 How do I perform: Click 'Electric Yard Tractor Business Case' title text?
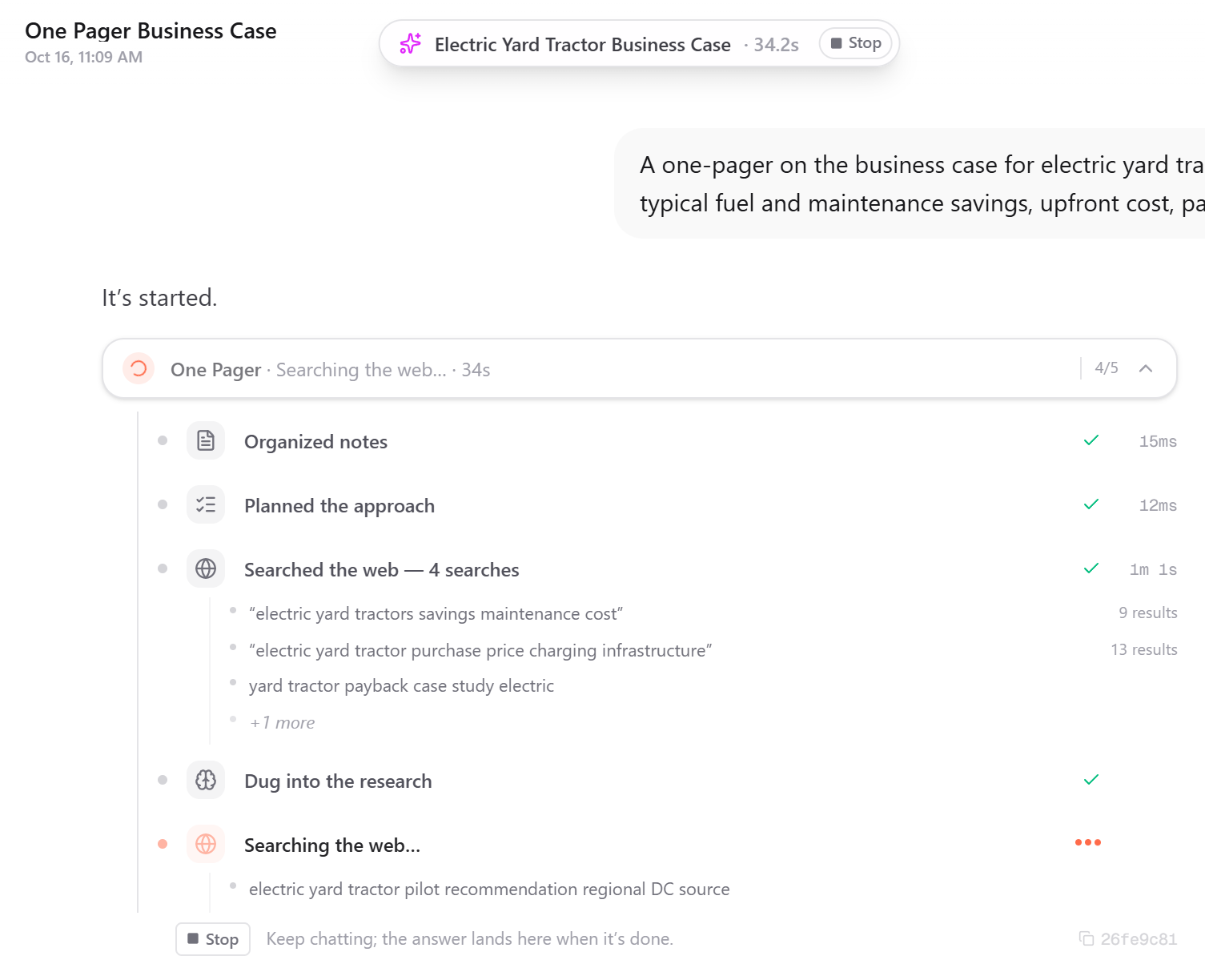[583, 45]
